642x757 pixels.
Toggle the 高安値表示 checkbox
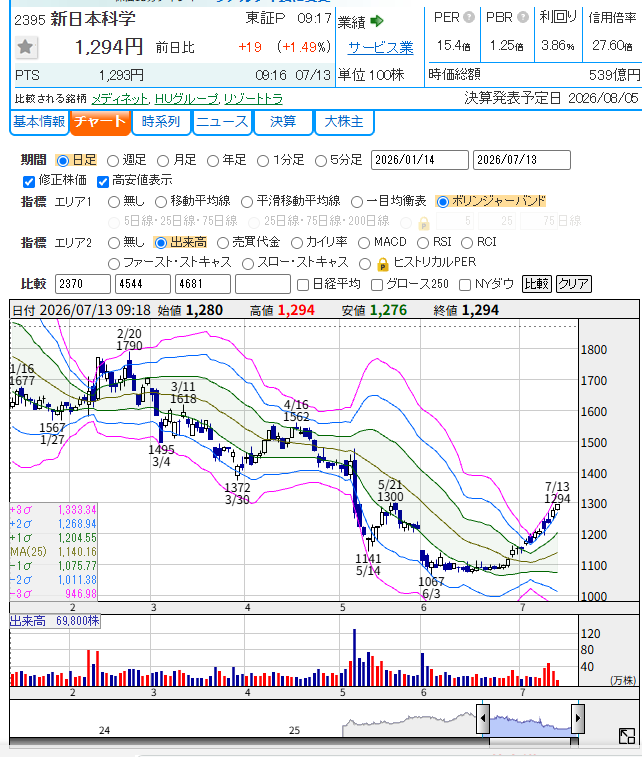(102, 182)
